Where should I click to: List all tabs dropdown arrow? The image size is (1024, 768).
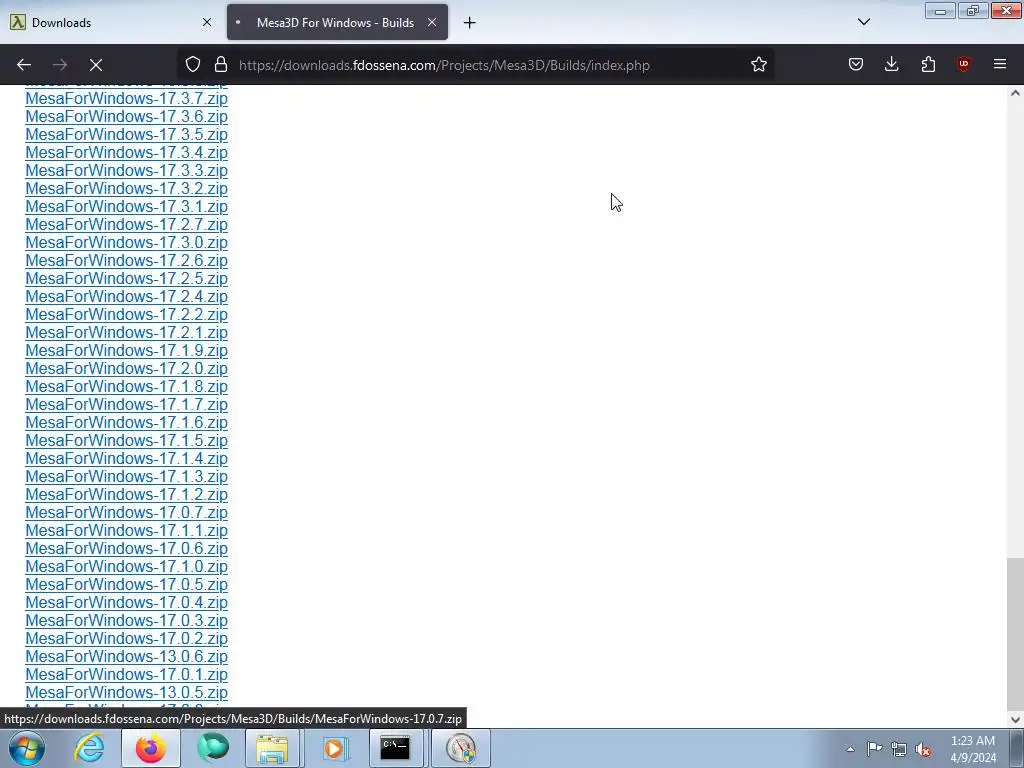tap(863, 22)
